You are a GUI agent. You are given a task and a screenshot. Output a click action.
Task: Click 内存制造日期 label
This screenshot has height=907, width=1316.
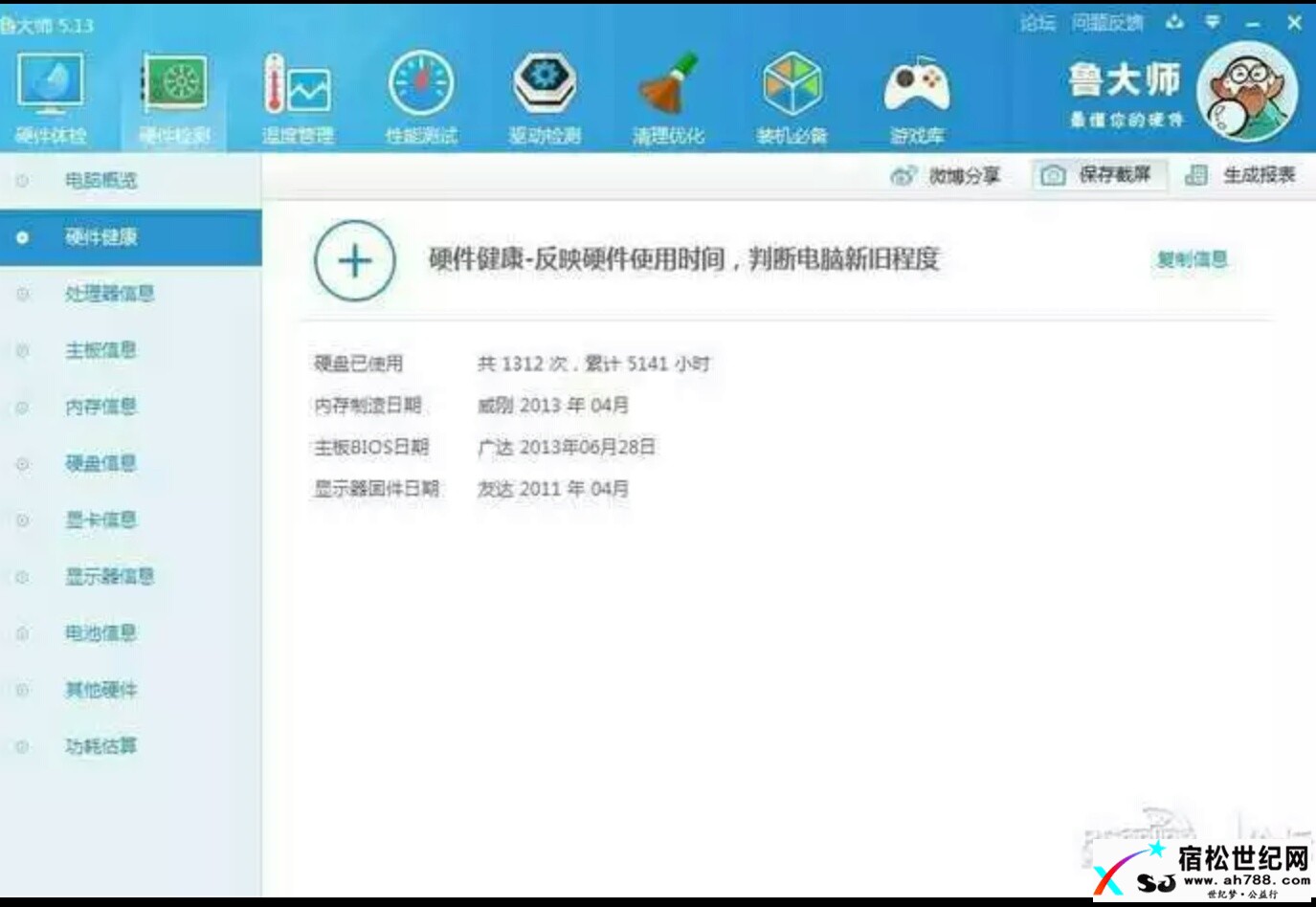click(368, 406)
